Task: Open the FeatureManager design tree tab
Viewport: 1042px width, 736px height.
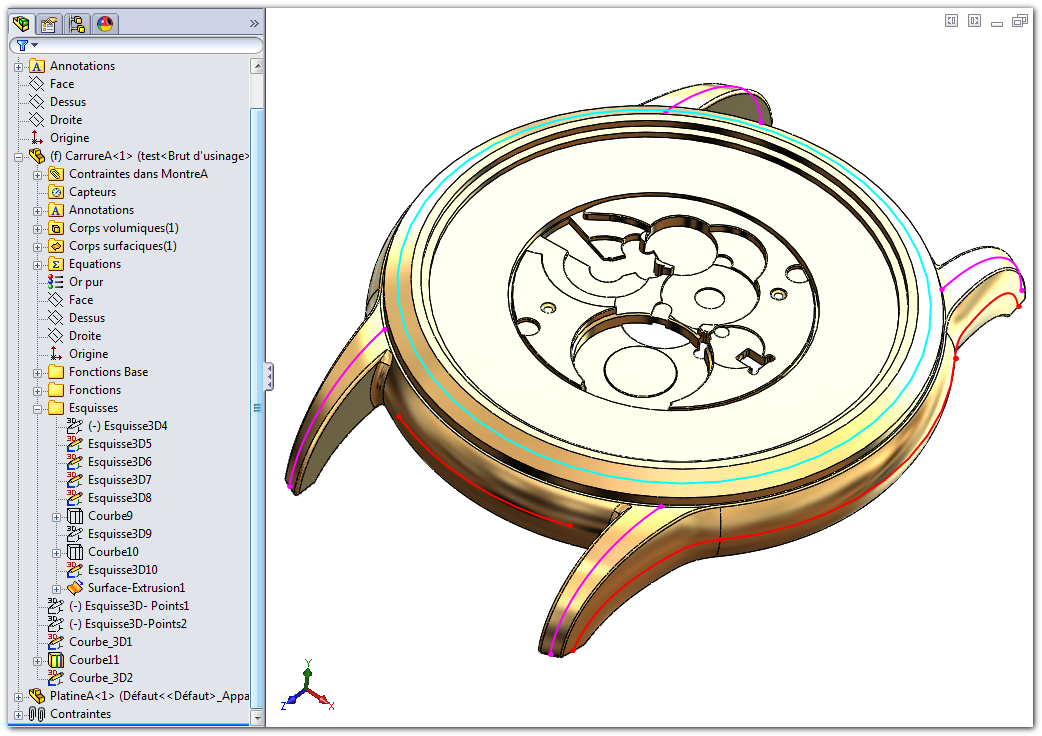Action: pos(21,24)
